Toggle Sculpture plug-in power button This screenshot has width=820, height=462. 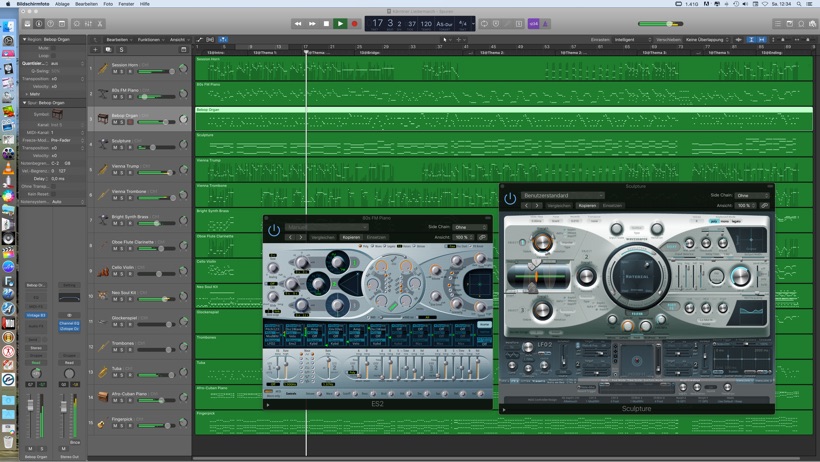tap(510, 198)
